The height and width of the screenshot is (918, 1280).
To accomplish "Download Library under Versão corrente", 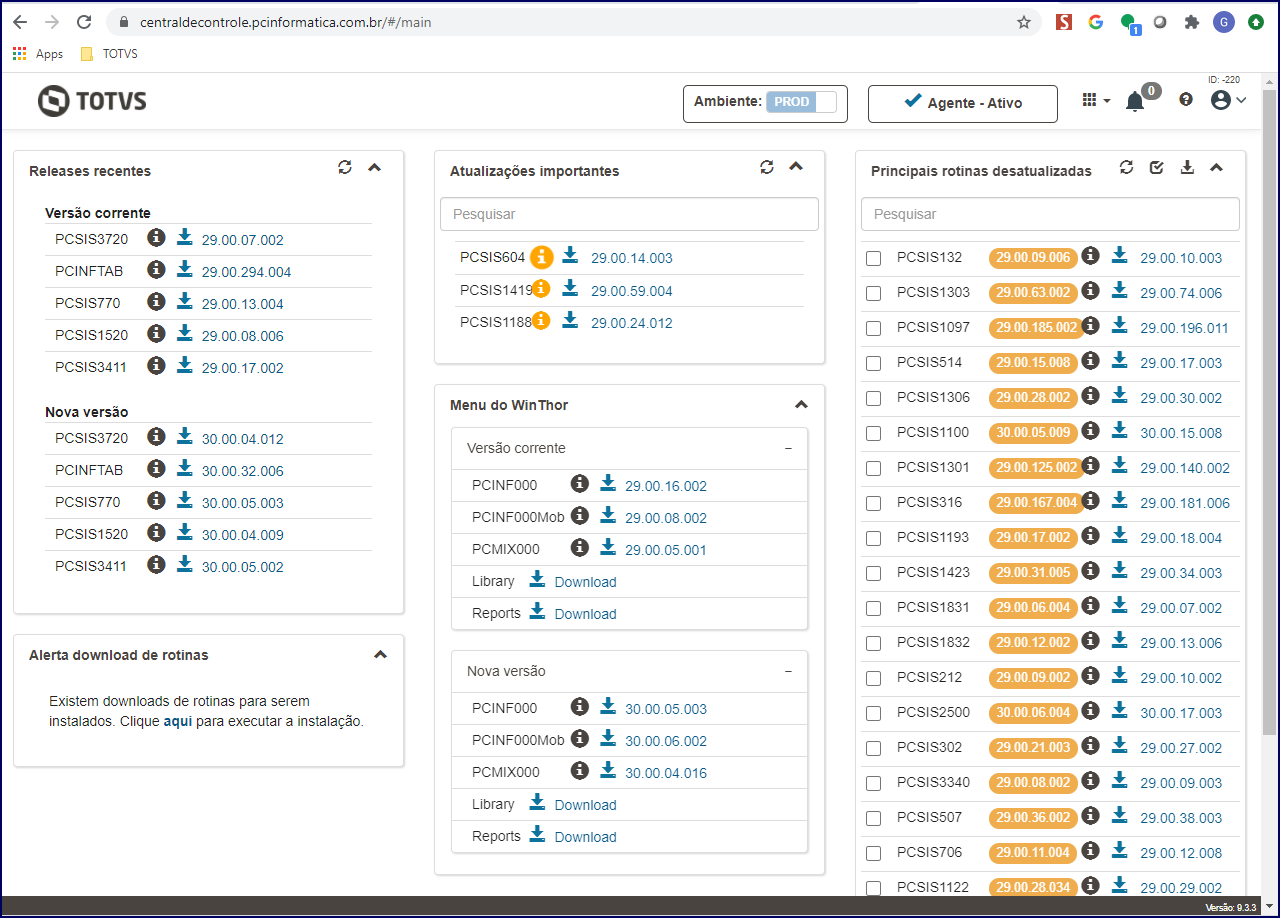I will (x=573, y=581).
